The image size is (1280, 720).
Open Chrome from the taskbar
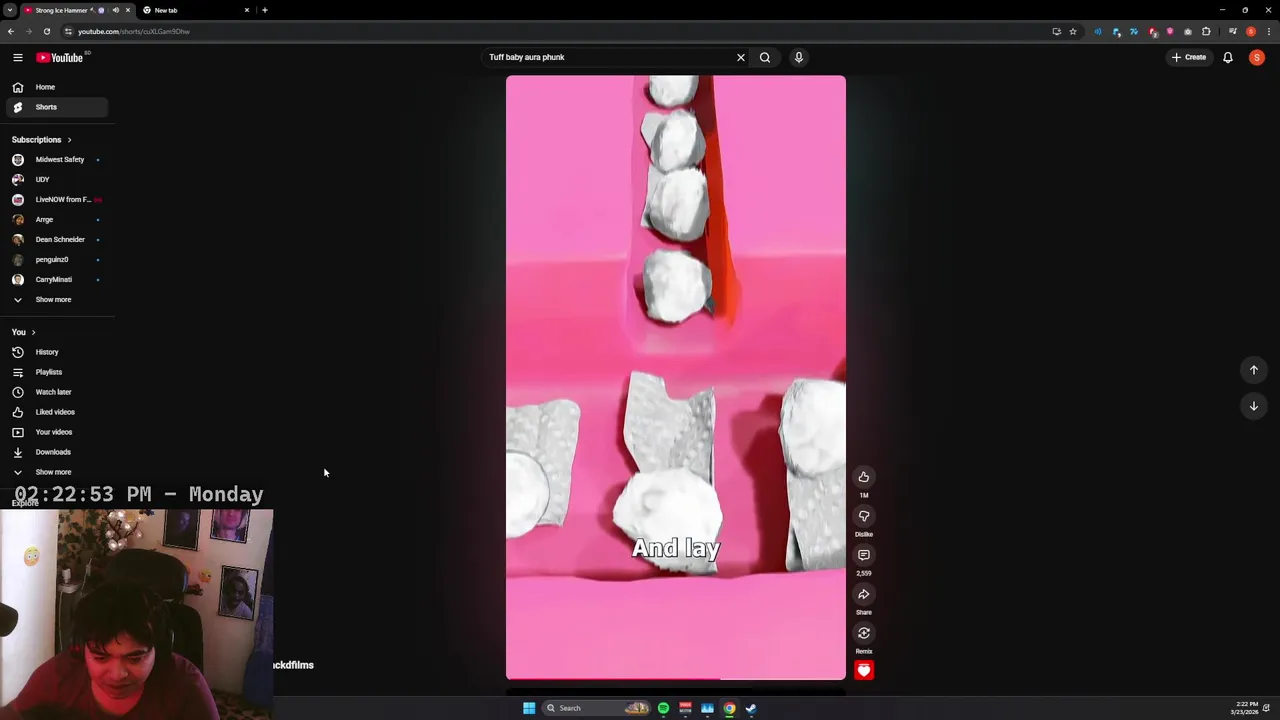[729, 708]
